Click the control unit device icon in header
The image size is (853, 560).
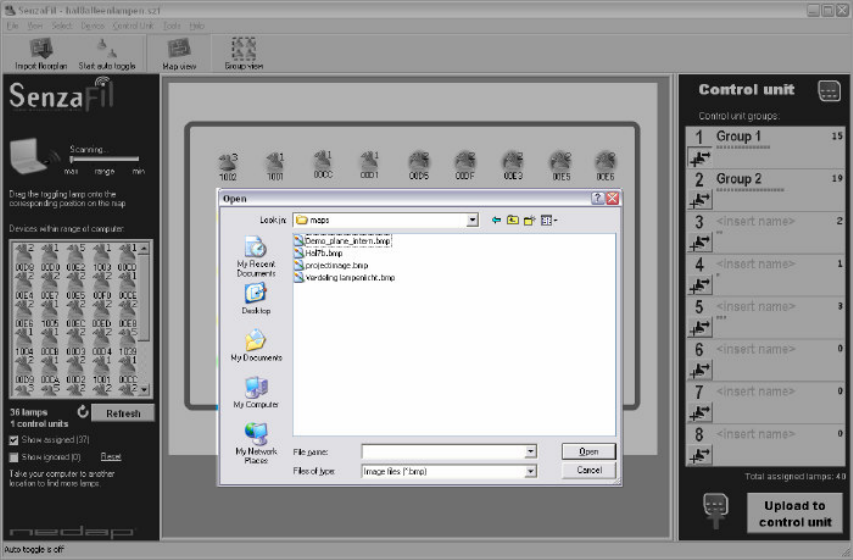(829, 91)
